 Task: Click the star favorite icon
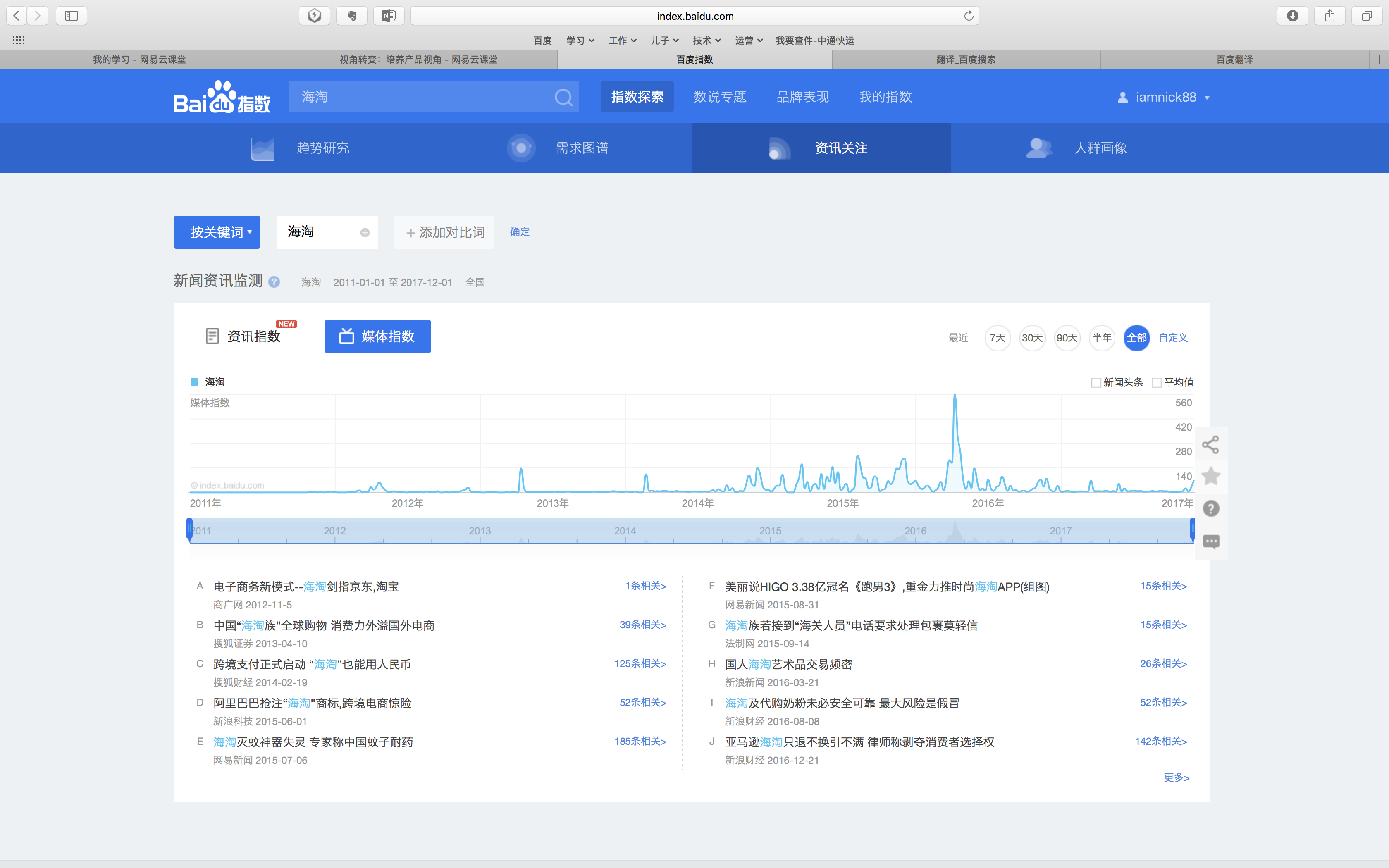(1210, 476)
